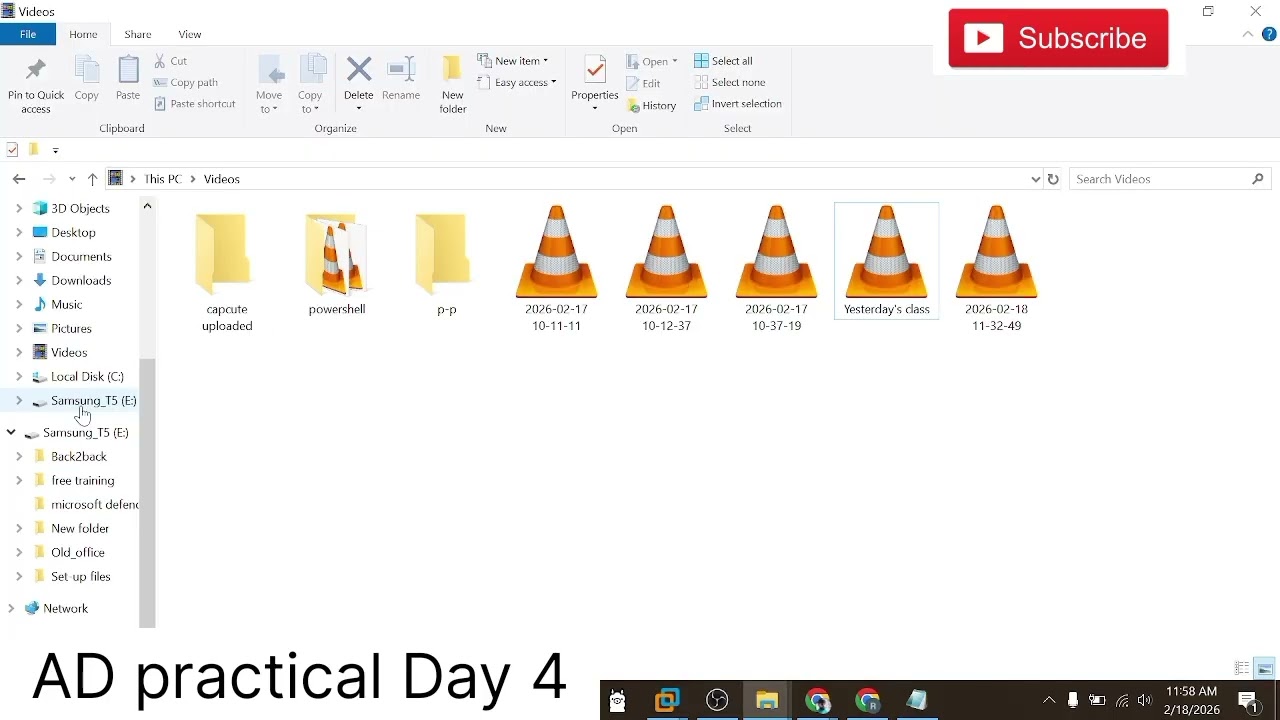Open the notification center icon

coord(1249,701)
